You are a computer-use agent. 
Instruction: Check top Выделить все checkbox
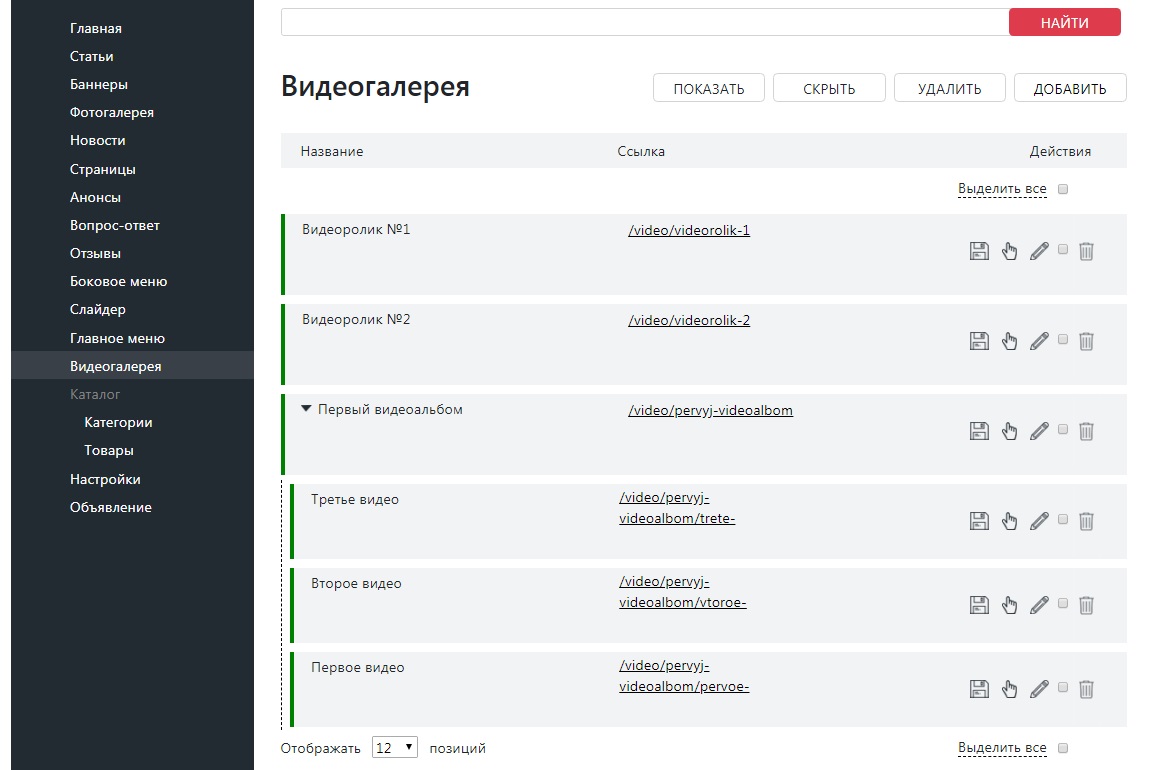click(x=1063, y=189)
